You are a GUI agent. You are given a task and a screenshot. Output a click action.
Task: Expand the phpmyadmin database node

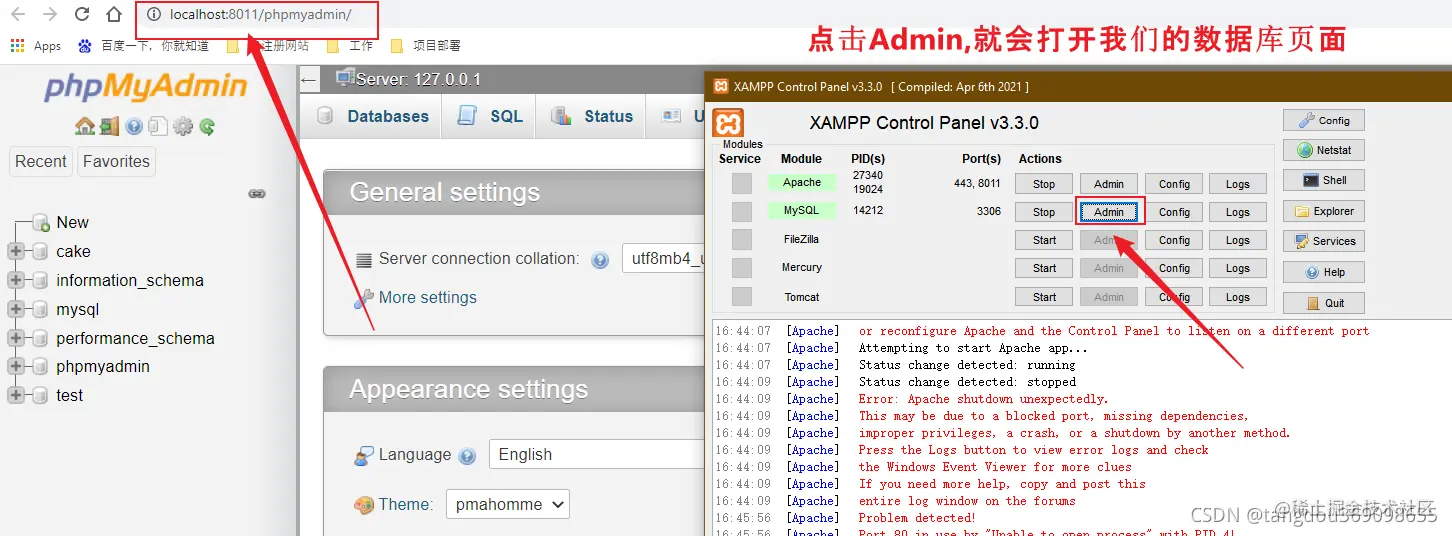(x=15, y=366)
